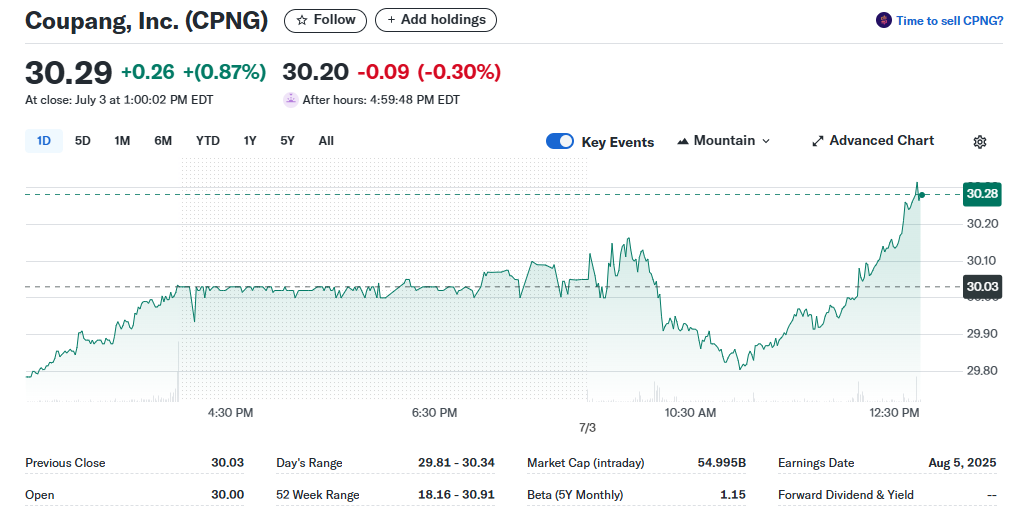Viewport: 1022px width, 521px height.
Task: Click the 30.20 y-axis label
Action: [x=982, y=224]
